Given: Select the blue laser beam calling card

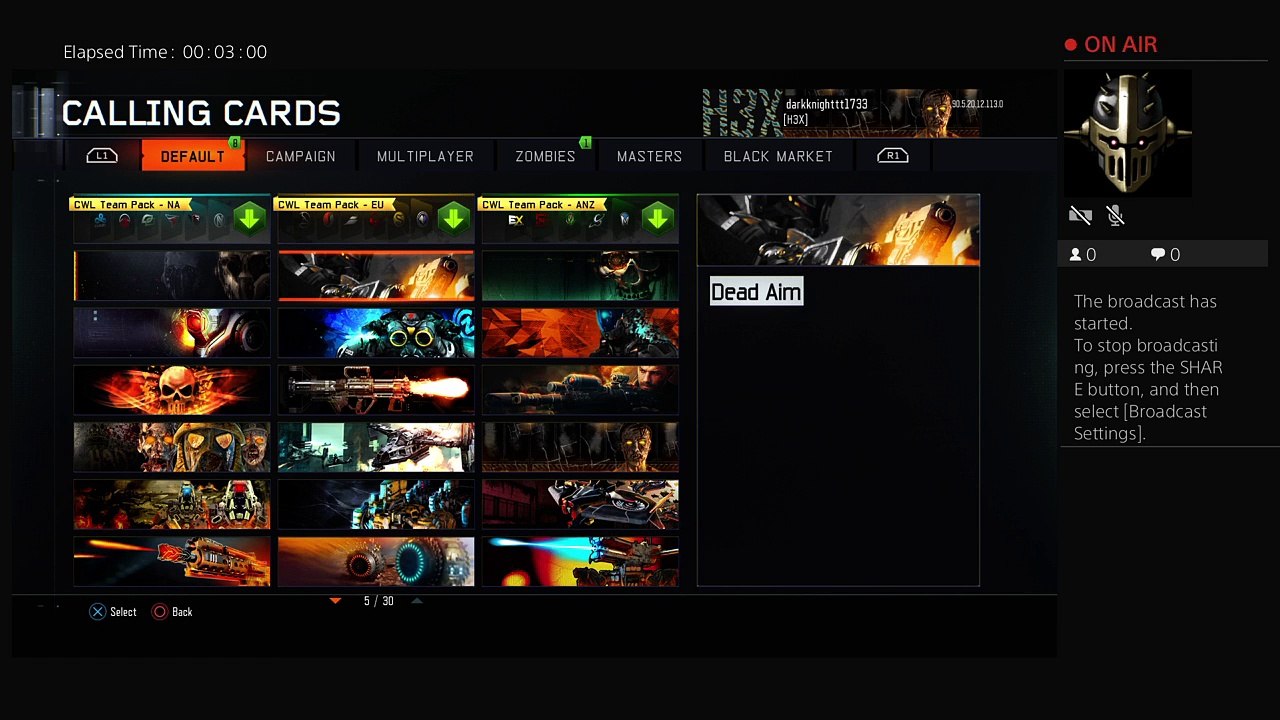Looking at the screenshot, I should pos(580,562).
